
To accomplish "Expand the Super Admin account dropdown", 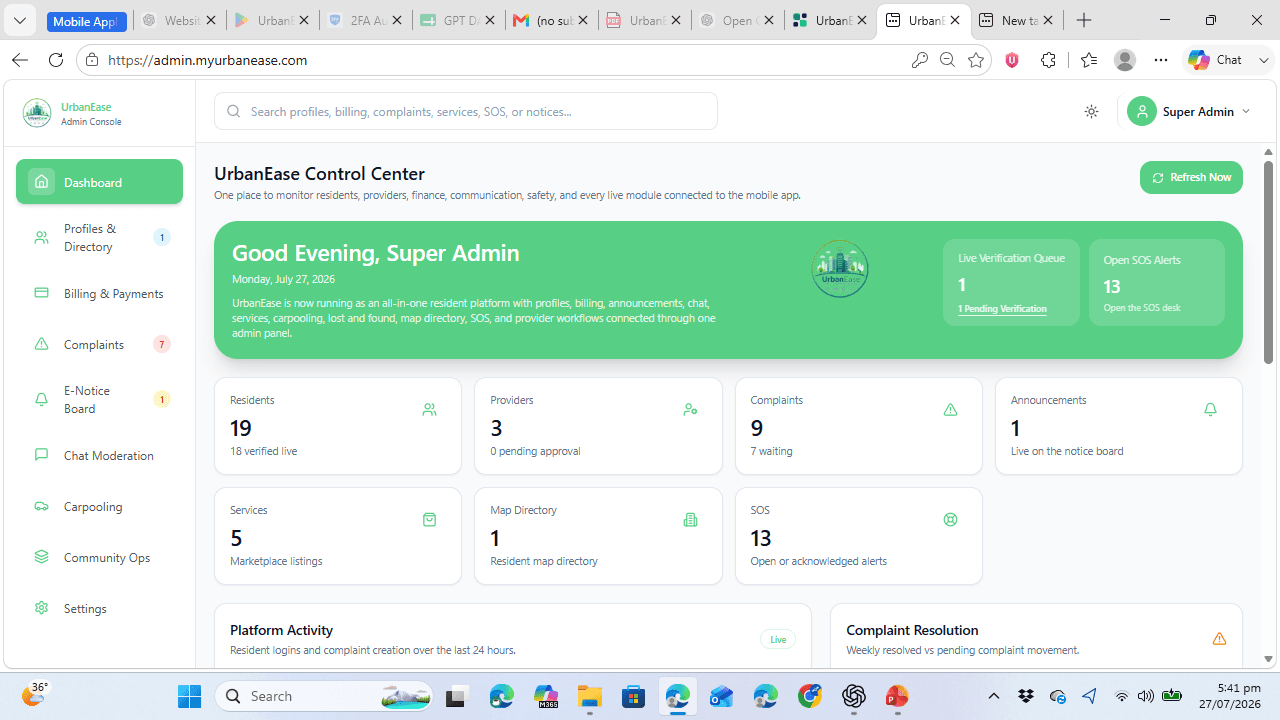I will click(x=1246, y=112).
